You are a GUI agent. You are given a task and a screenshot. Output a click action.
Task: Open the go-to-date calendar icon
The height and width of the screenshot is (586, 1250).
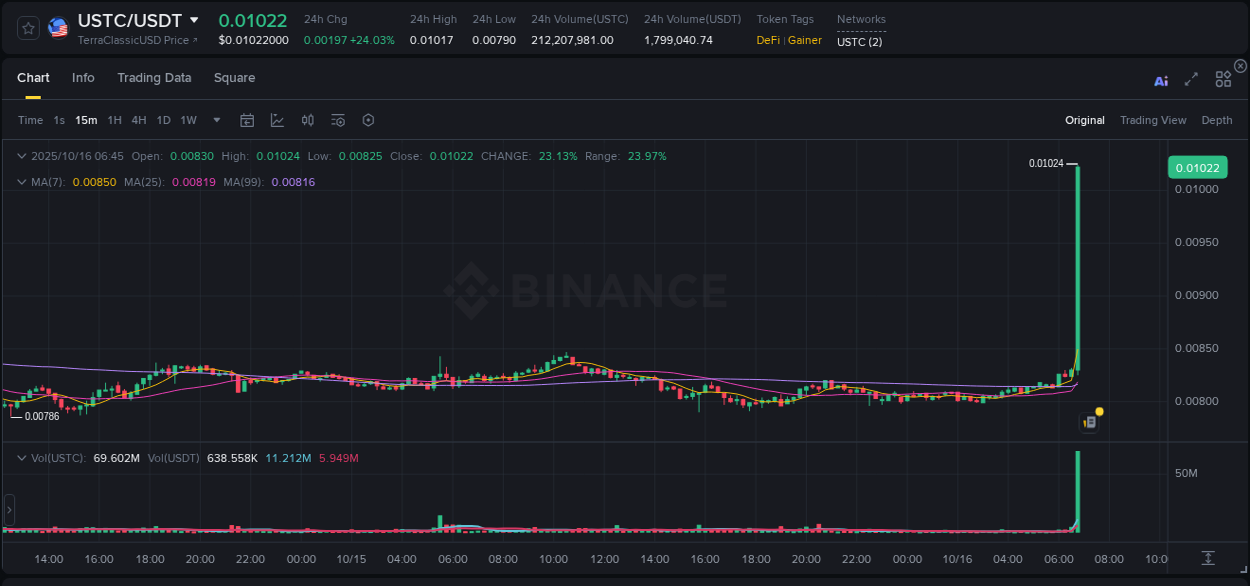247,120
